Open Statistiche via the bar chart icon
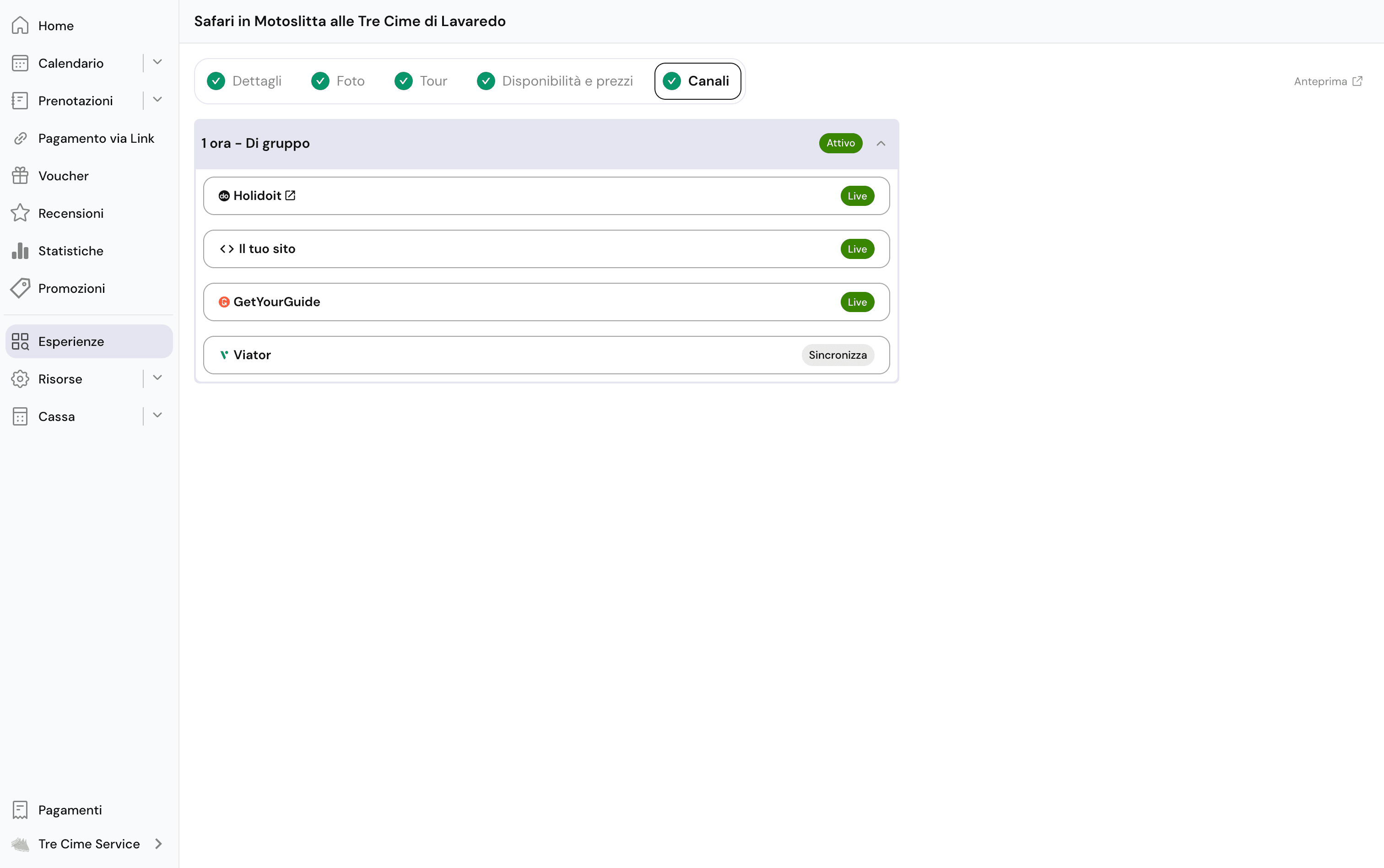The width and height of the screenshot is (1384, 868). tap(21, 250)
